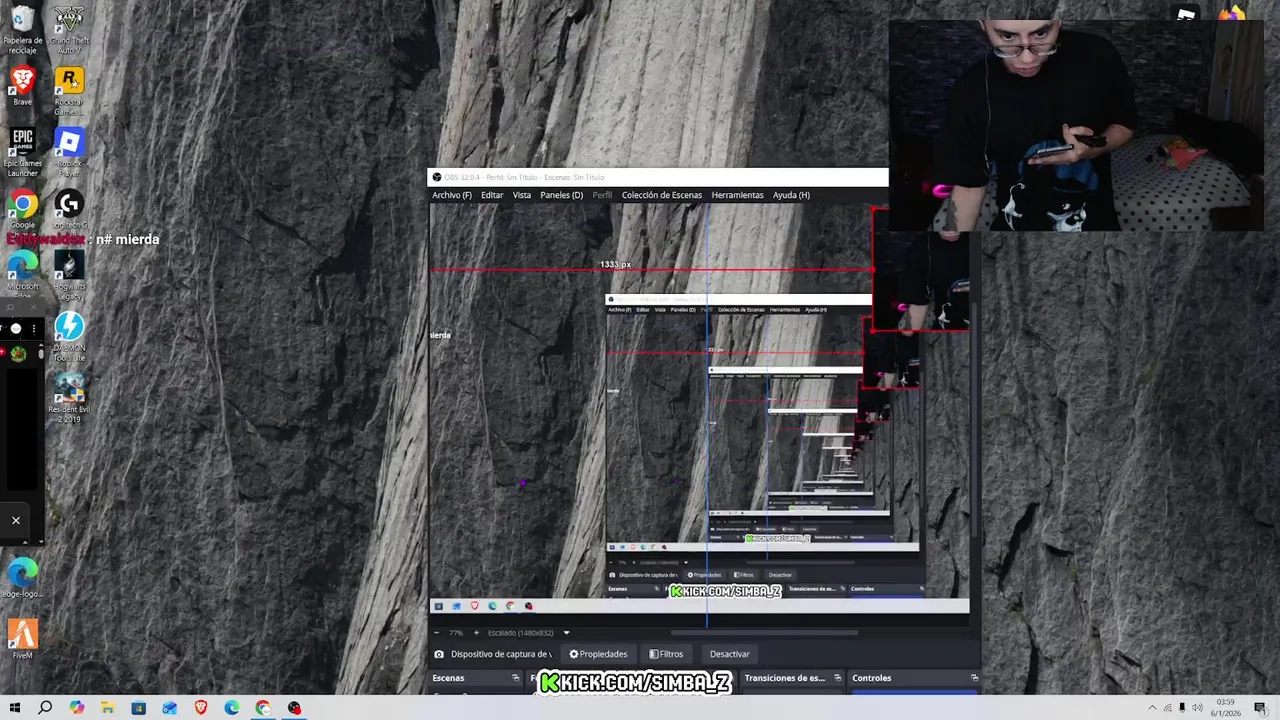Launch Resident Evil 2 2019 shortcut
The width and height of the screenshot is (1280, 720).
(x=68, y=397)
